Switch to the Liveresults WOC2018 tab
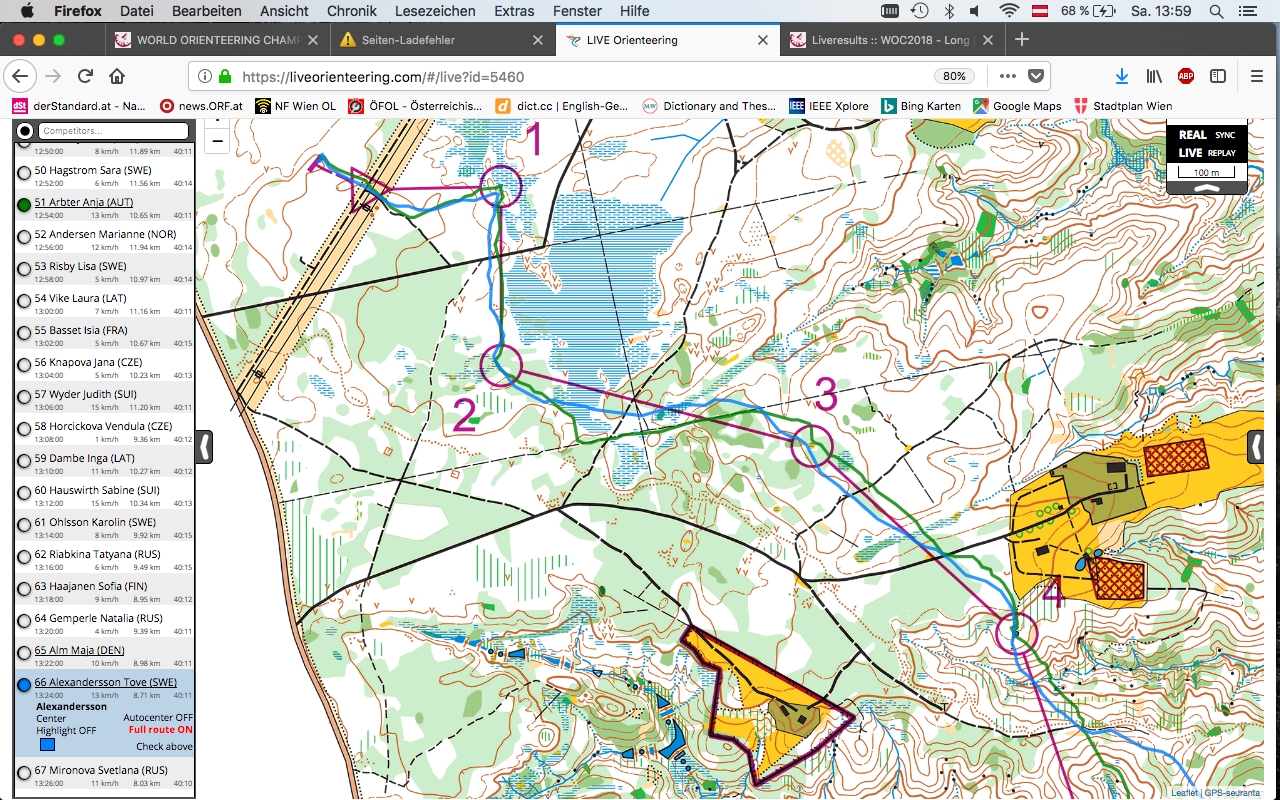The height and width of the screenshot is (800, 1280). [890, 40]
